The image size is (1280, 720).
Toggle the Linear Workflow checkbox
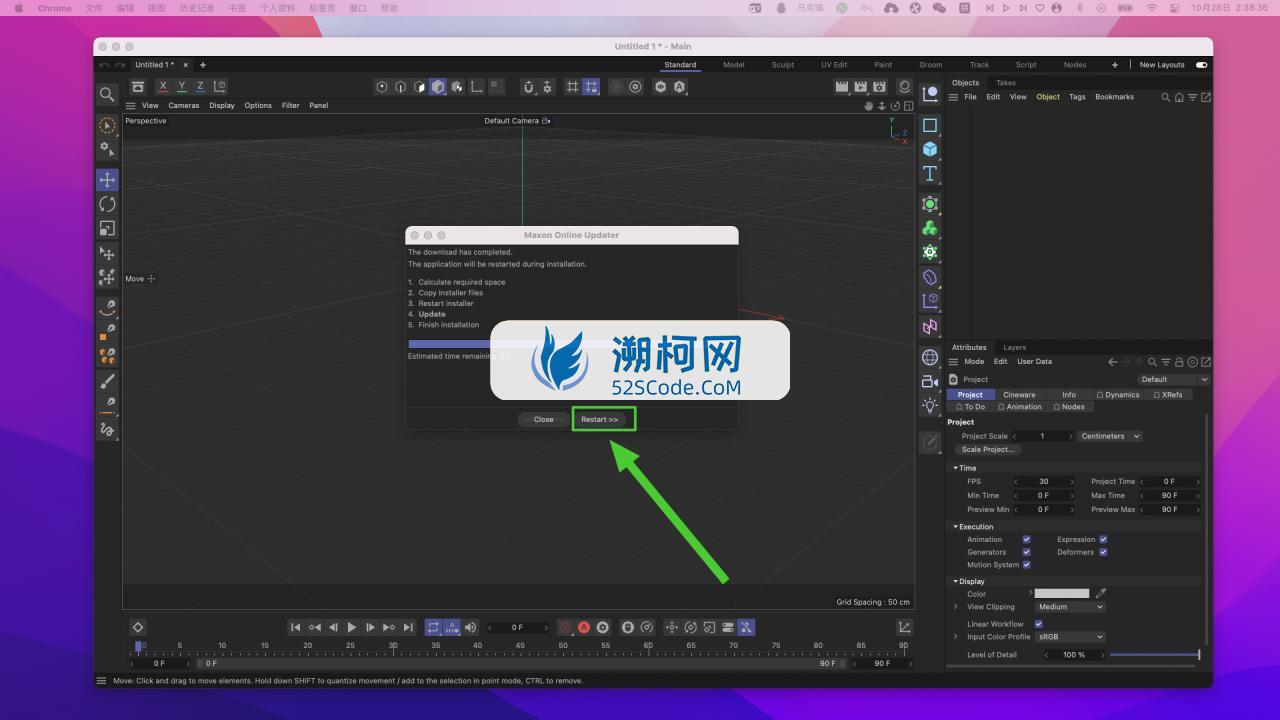click(1038, 624)
